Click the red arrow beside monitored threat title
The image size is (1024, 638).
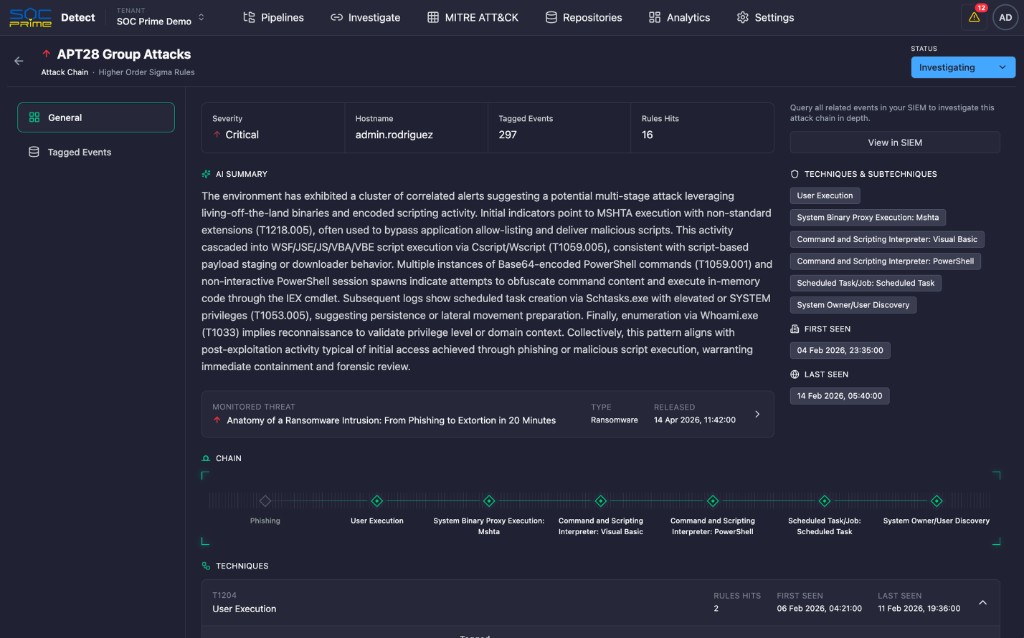pos(217,421)
